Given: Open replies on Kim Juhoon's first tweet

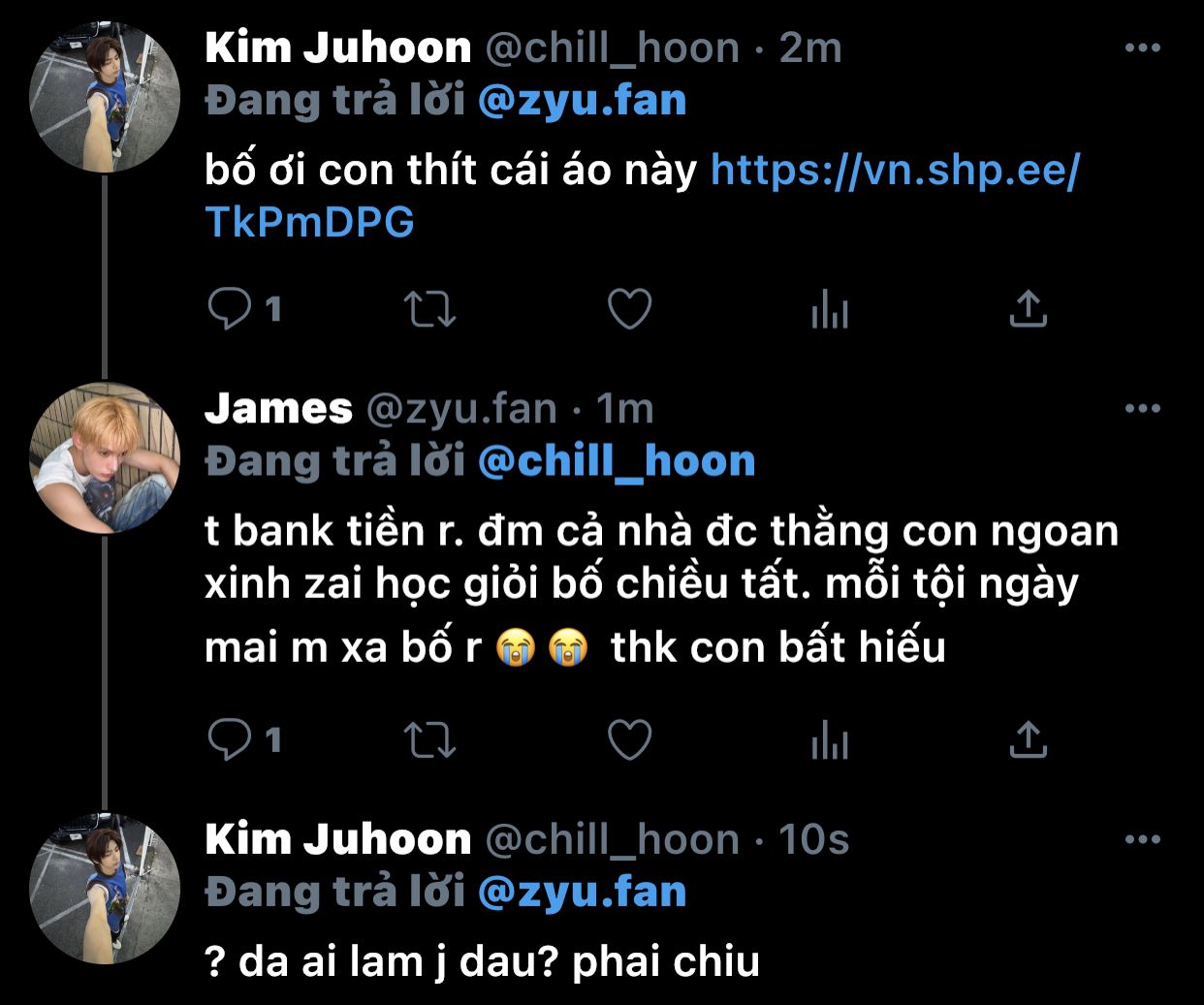Looking at the screenshot, I should coord(244,309).
